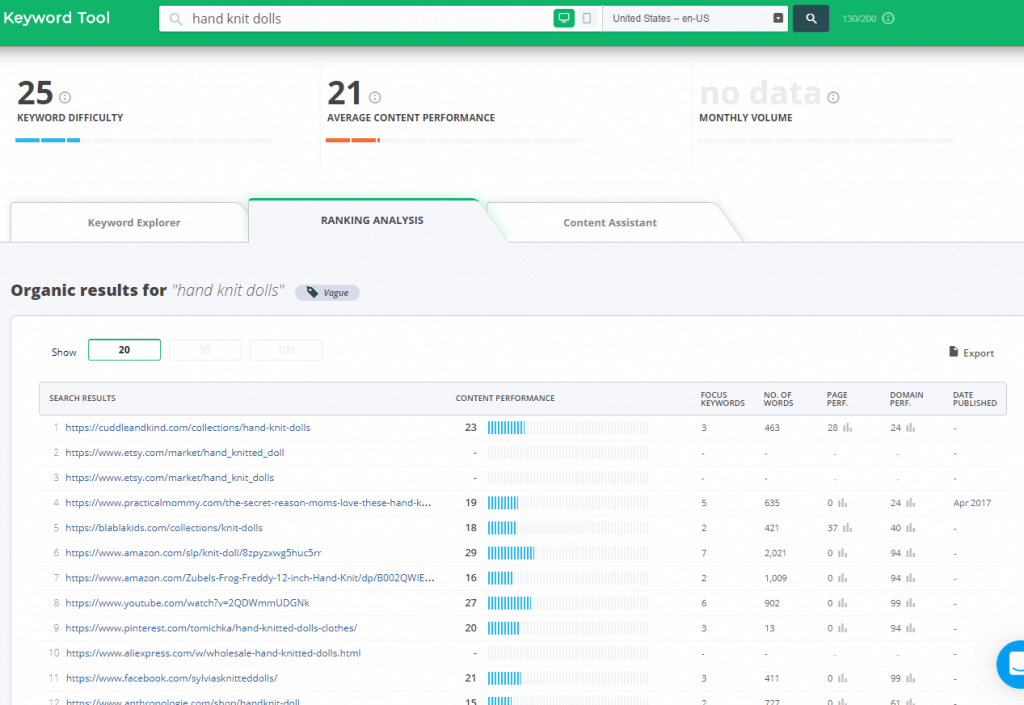The image size is (1024, 705).
Task: Click the Export document icon
Action: (x=953, y=352)
